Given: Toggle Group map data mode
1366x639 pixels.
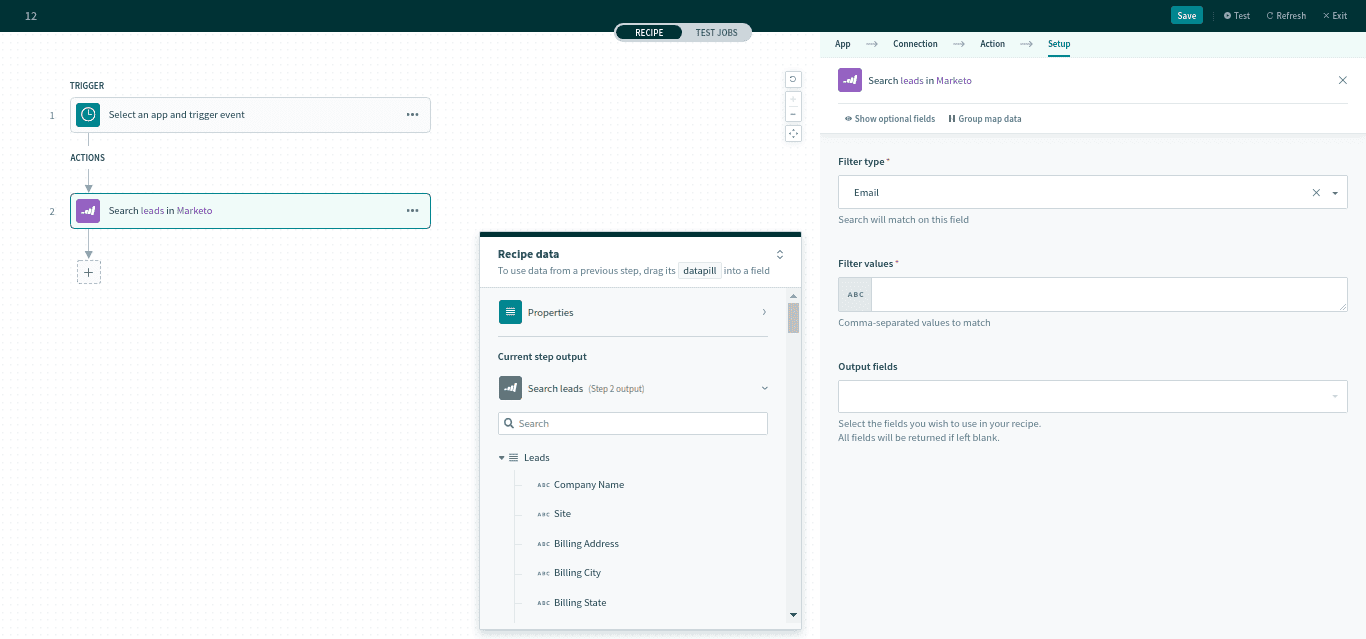Looking at the screenshot, I should 986,118.
